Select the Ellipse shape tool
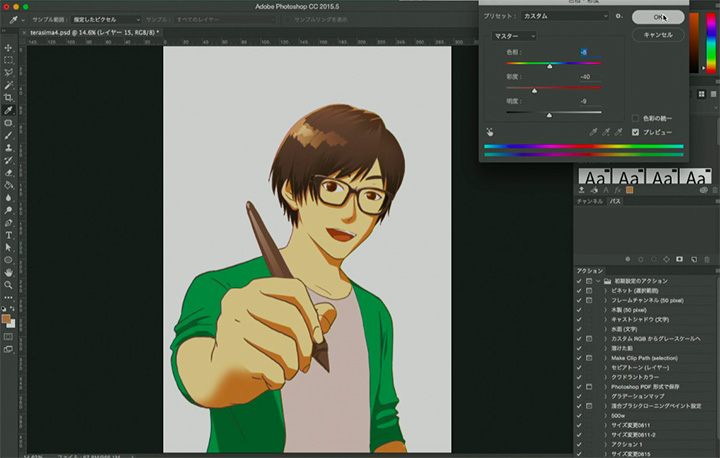This screenshot has height=458, width=720. (8, 260)
